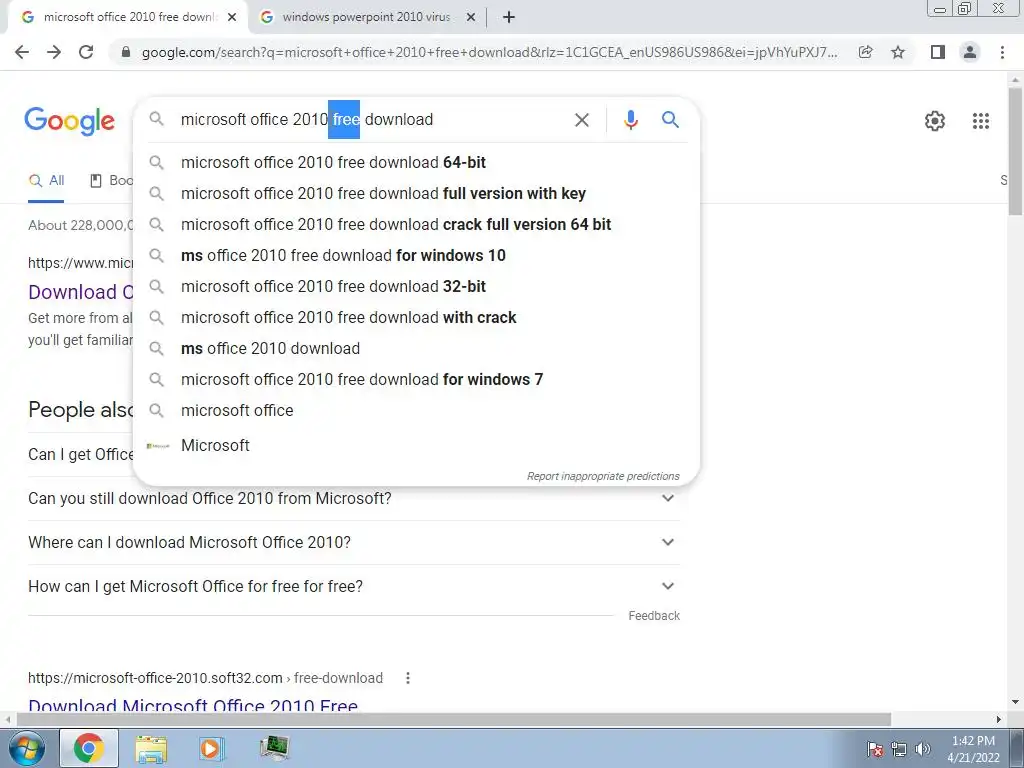
Task: Click the browser back arrow
Action: point(22,52)
